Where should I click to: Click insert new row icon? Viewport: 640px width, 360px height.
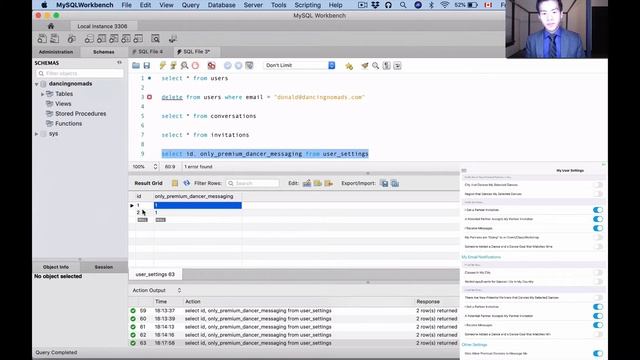coord(318,183)
